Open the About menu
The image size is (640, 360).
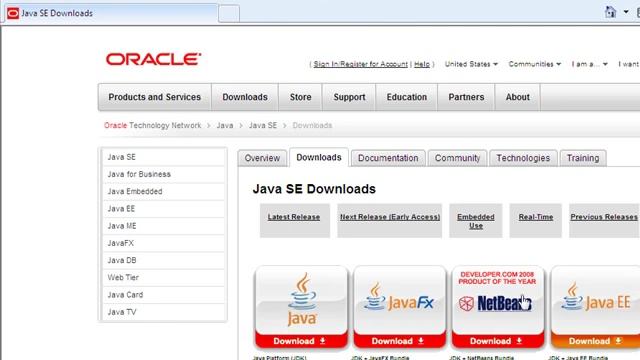(518, 97)
